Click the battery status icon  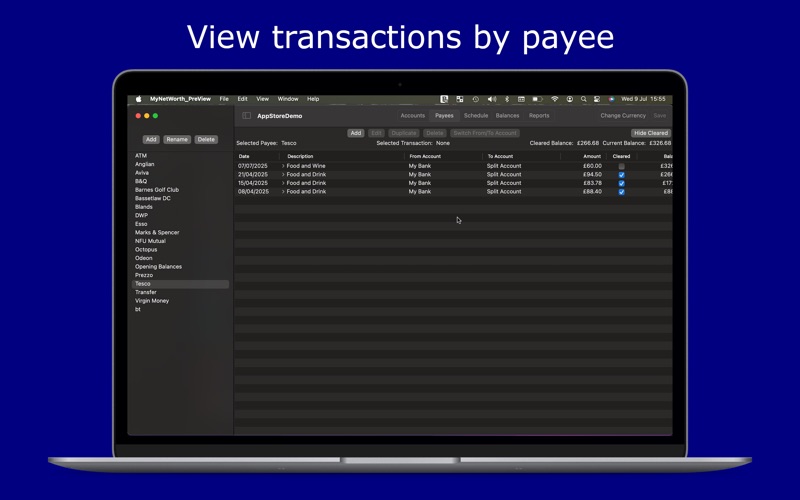coord(537,99)
